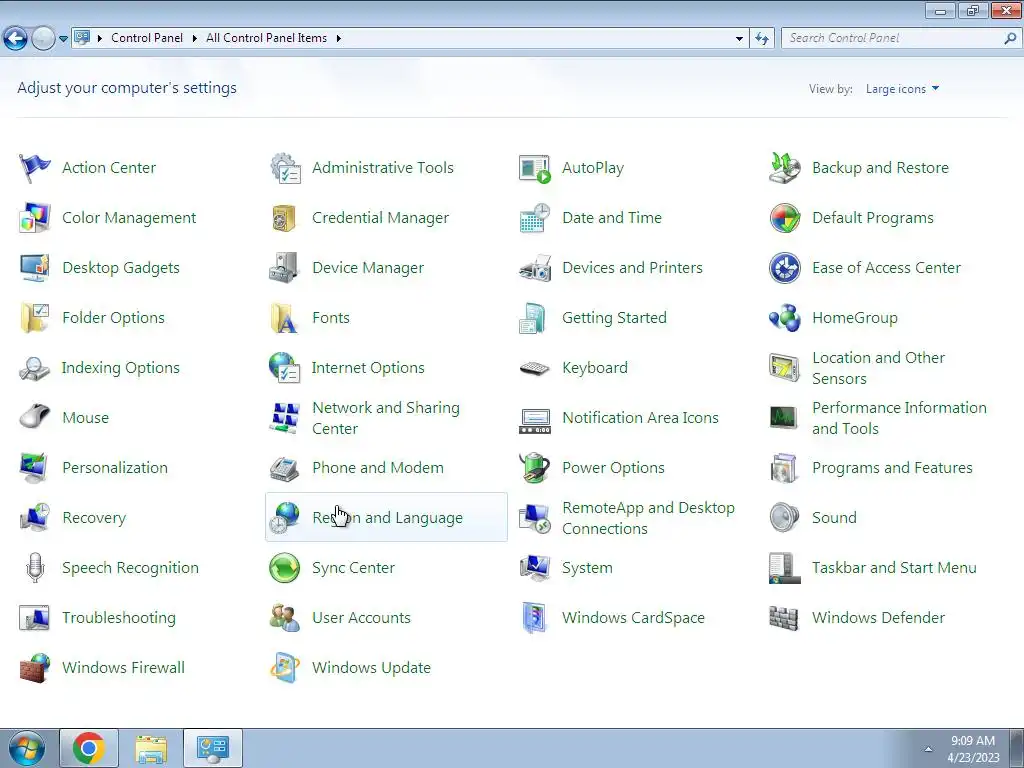1024x768 pixels.
Task: Click the AutoPlay icon
Action: click(x=535, y=168)
